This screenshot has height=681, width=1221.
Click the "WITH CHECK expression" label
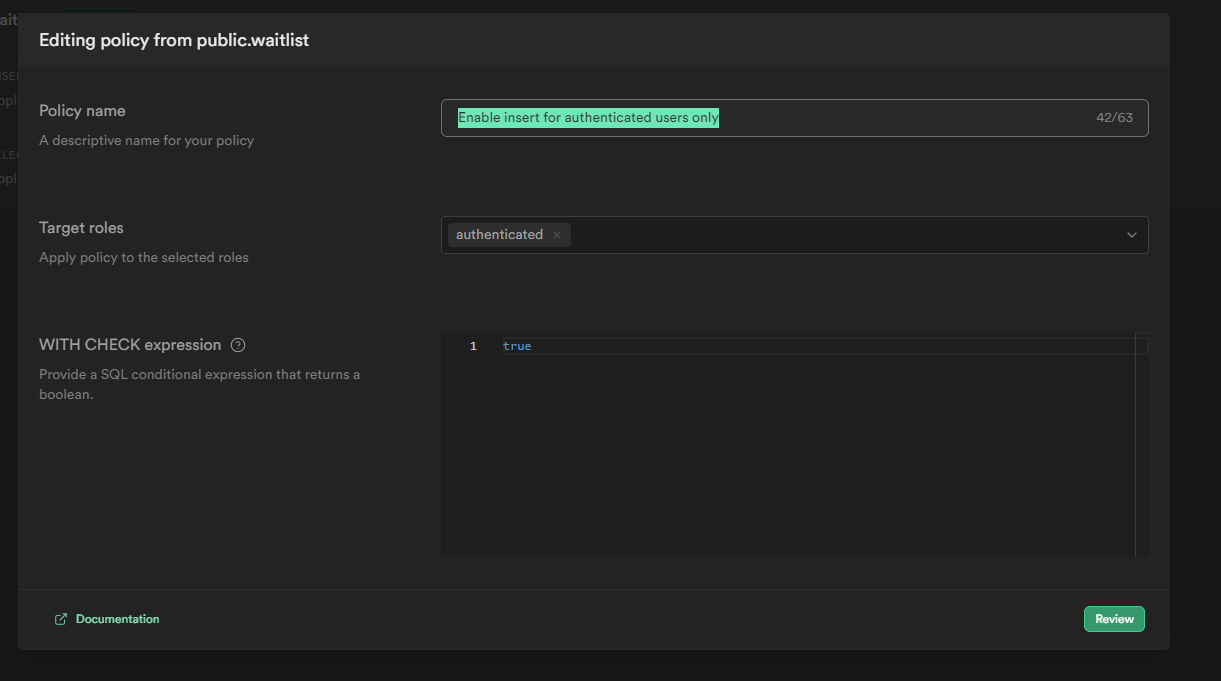coord(130,345)
